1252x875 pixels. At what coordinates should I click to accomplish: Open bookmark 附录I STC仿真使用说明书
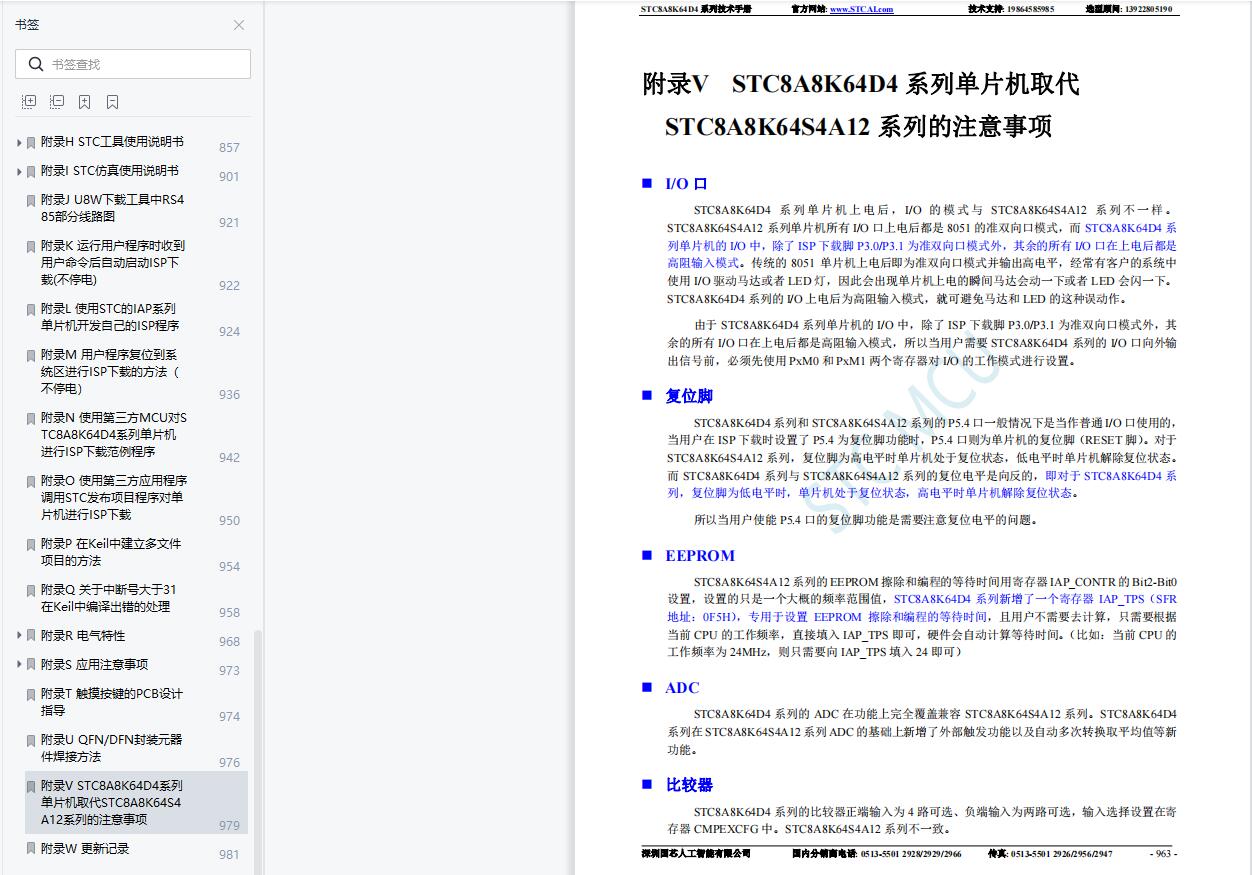tap(109, 171)
